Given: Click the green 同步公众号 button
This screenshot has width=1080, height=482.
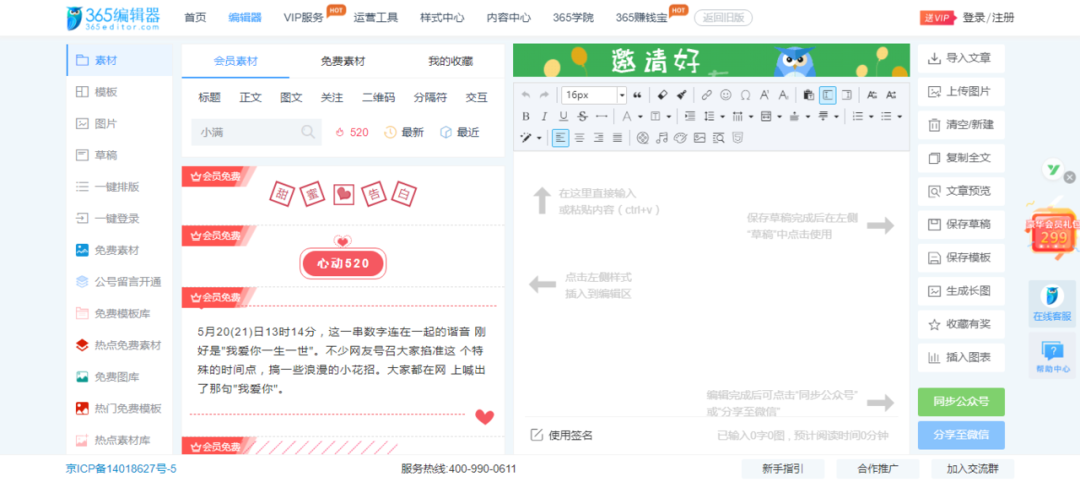Looking at the screenshot, I should pyautogui.click(x=961, y=402).
